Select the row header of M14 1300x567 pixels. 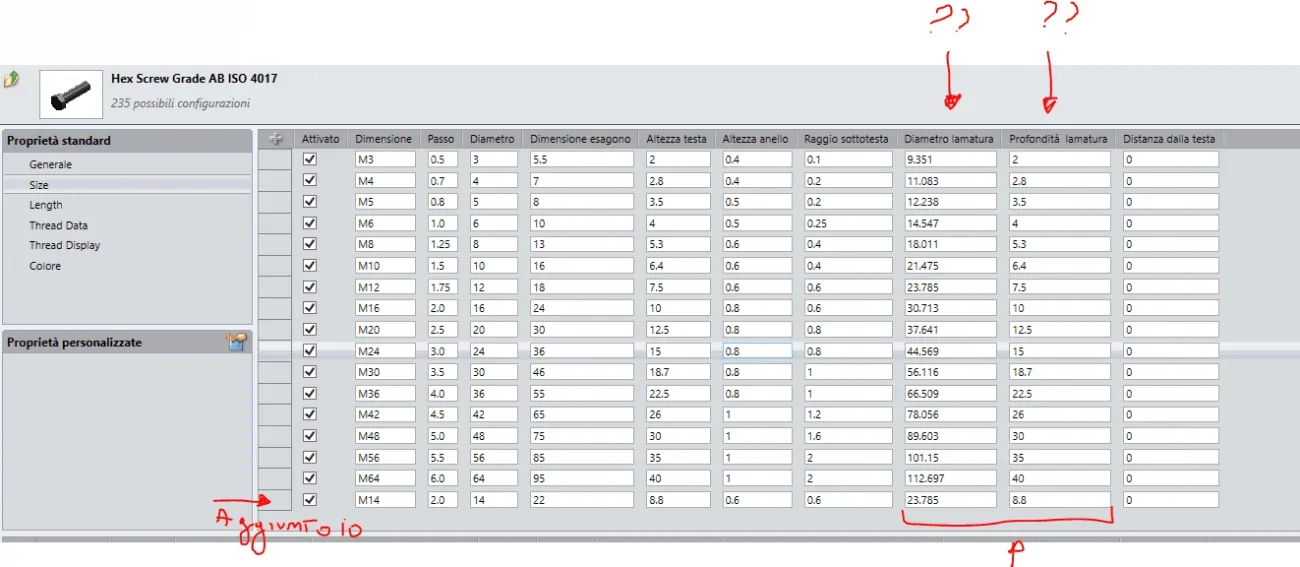click(x=277, y=500)
